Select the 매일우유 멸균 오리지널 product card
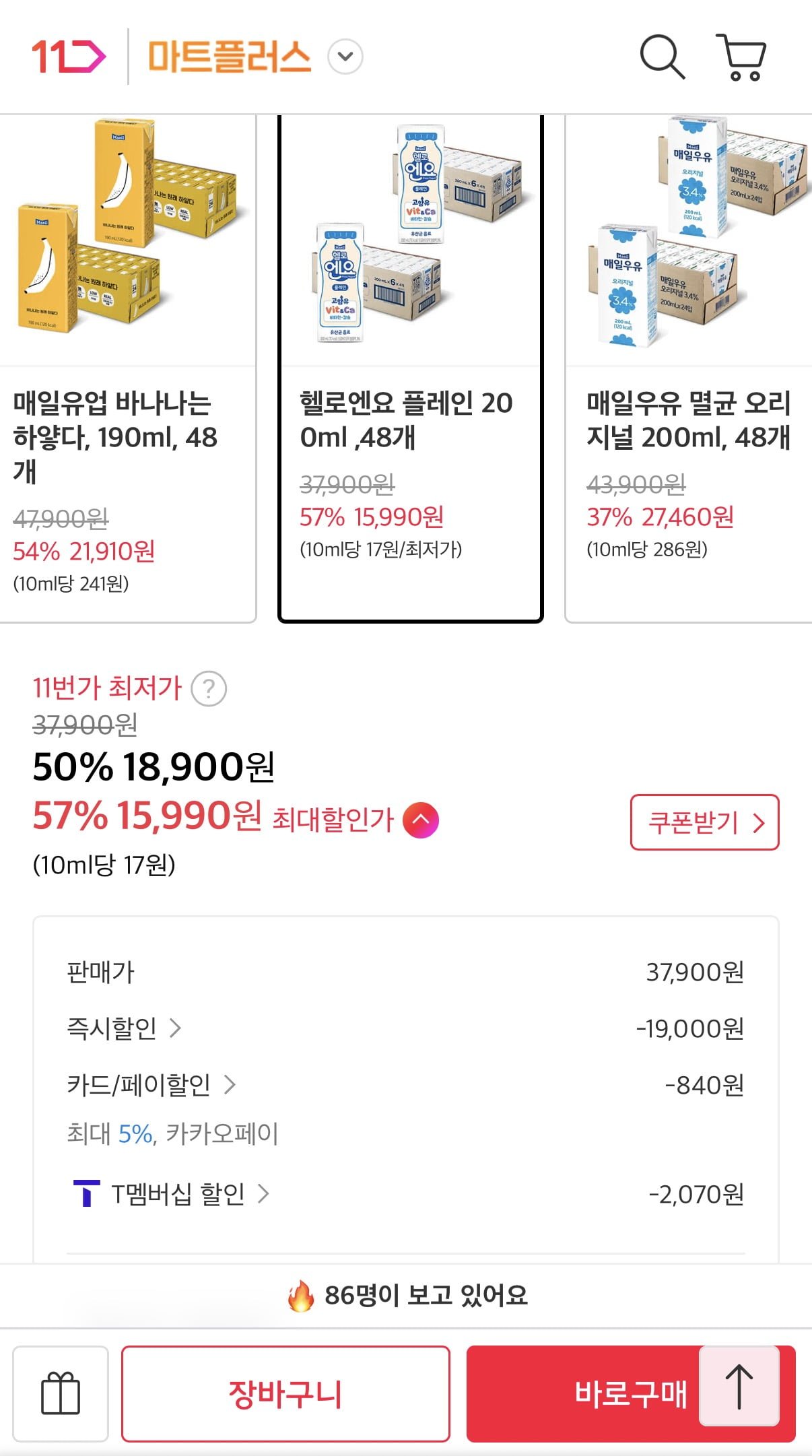This screenshot has width=812, height=1456. coord(688,368)
